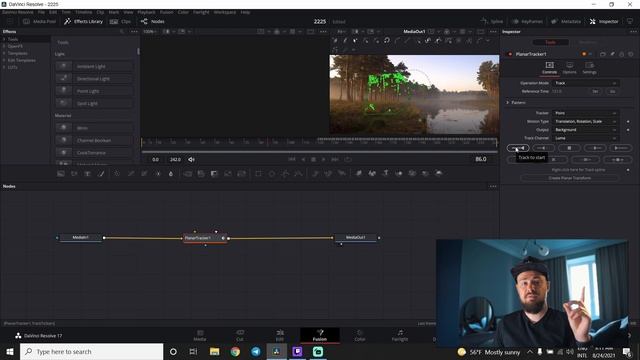Viewport: 640px width, 360px height.
Task: Open the PlanarTracker1 versions icon
Action: (x=603, y=54)
